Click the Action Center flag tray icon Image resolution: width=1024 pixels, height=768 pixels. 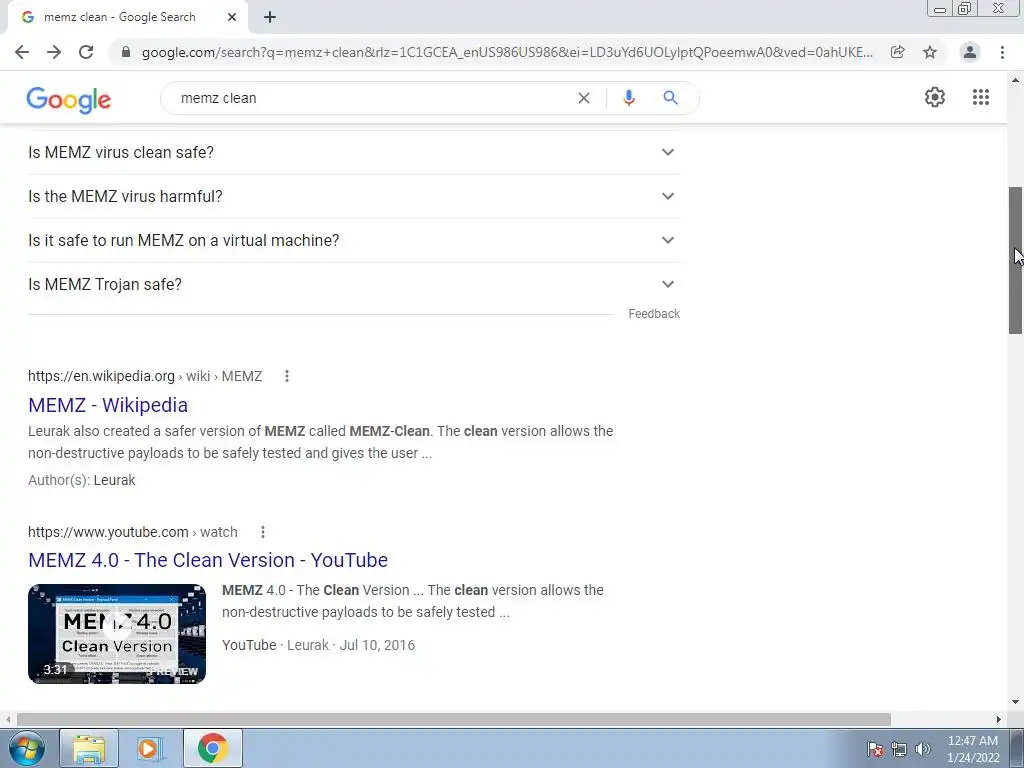[x=875, y=749]
